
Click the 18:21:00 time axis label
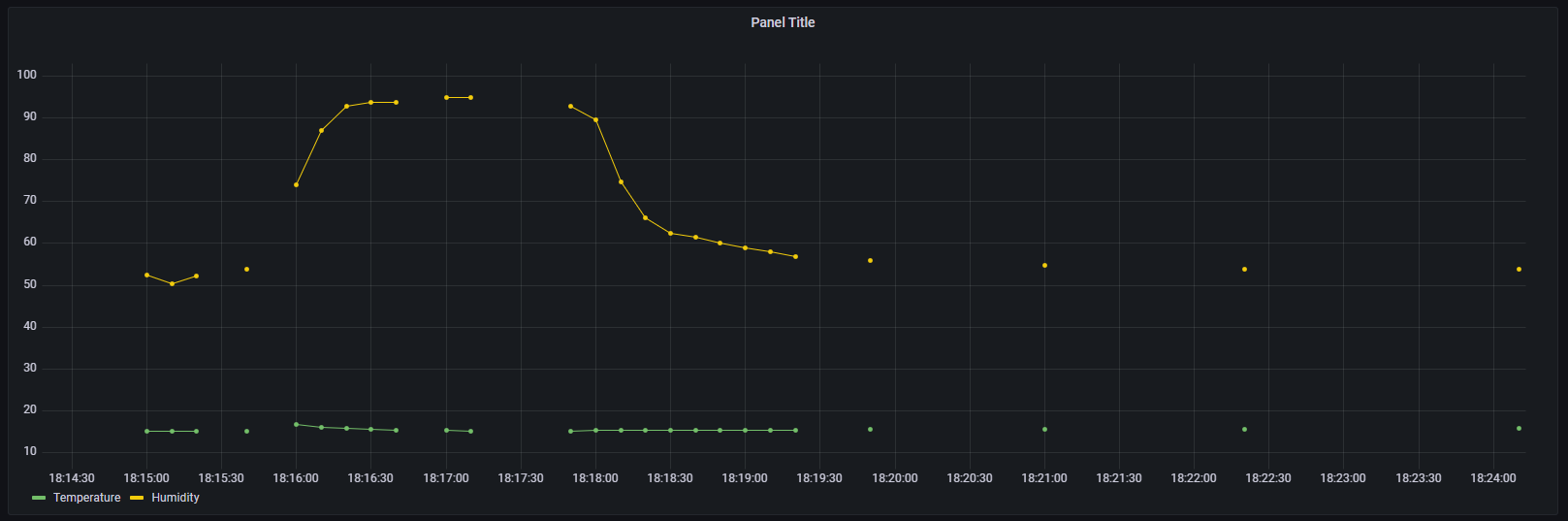tap(1044, 478)
